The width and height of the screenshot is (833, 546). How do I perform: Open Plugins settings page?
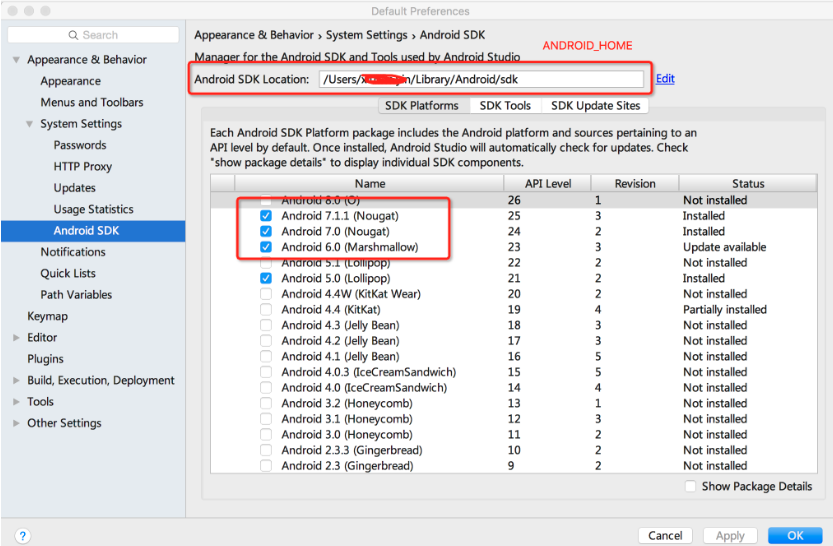45,359
